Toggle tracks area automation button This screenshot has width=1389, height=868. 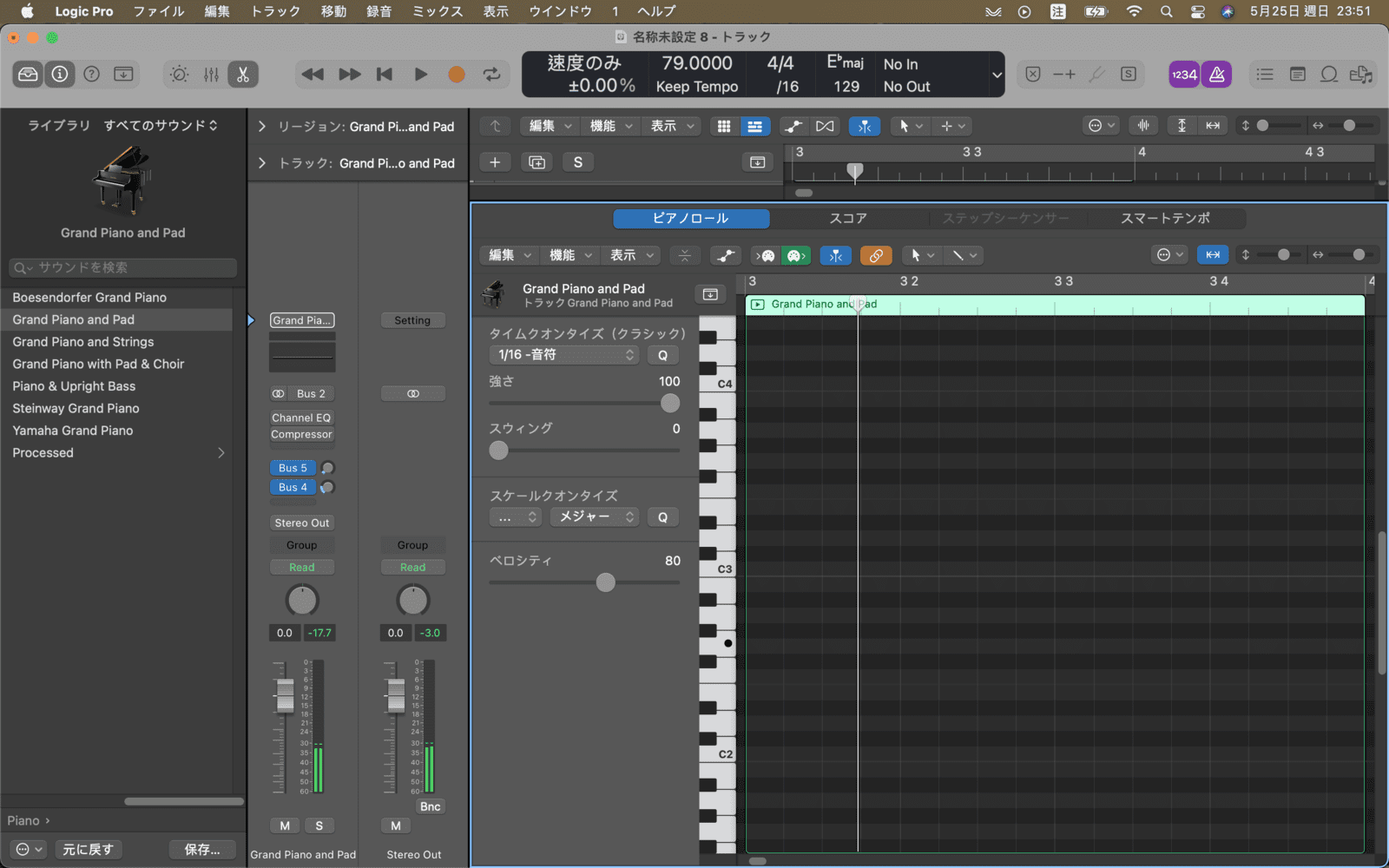tap(793, 127)
